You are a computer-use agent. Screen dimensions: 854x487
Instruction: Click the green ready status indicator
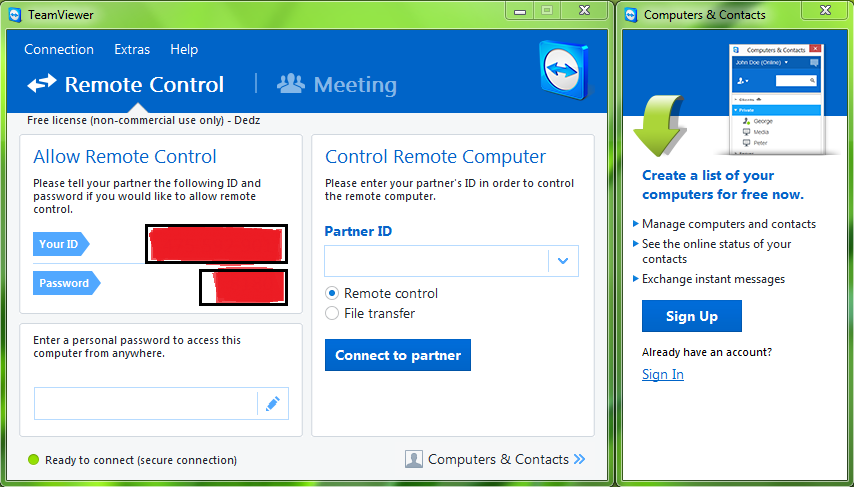coord(33,460)
